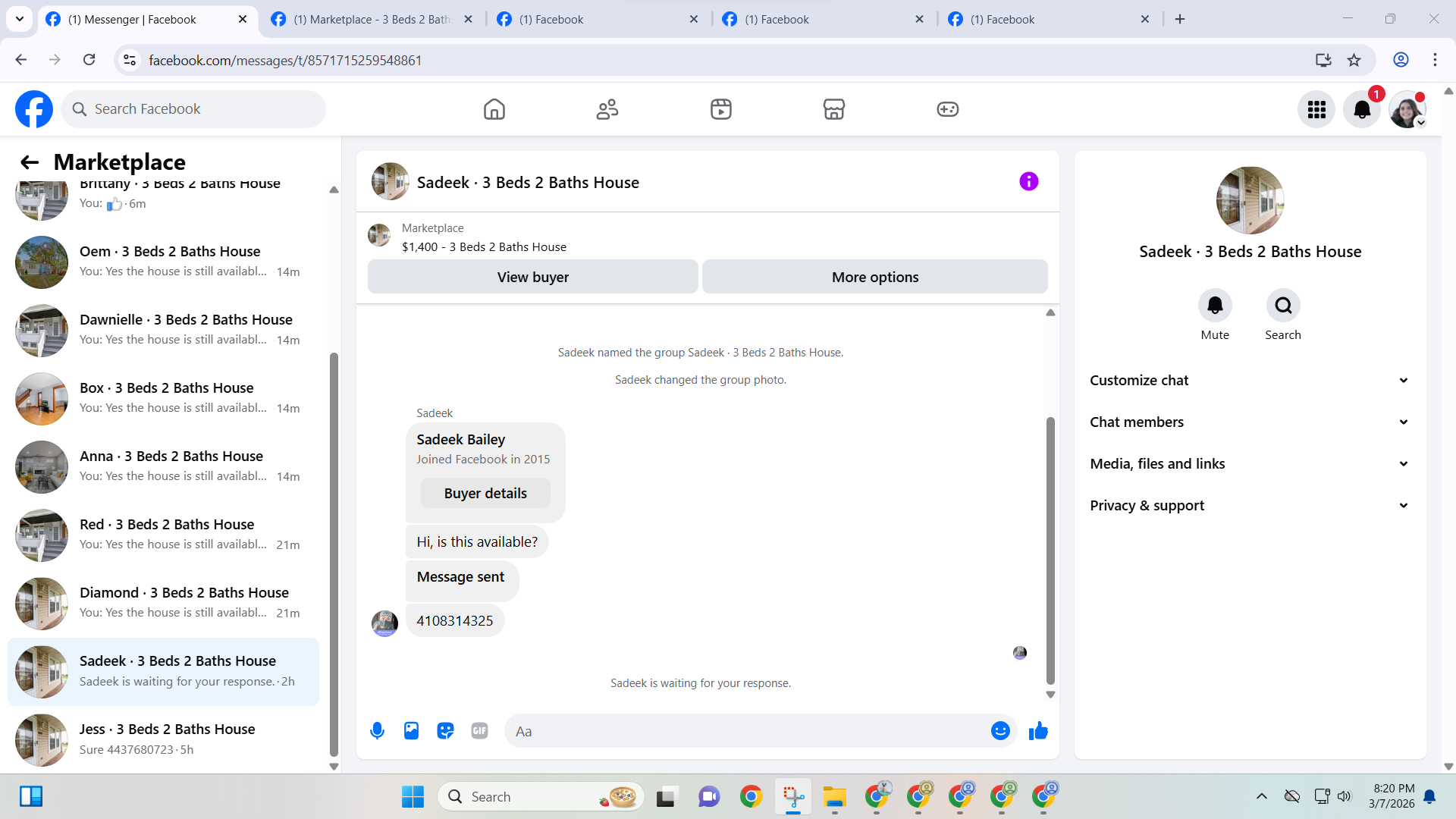
Task: Expand the Privacy & support section
Action: 1250,506
